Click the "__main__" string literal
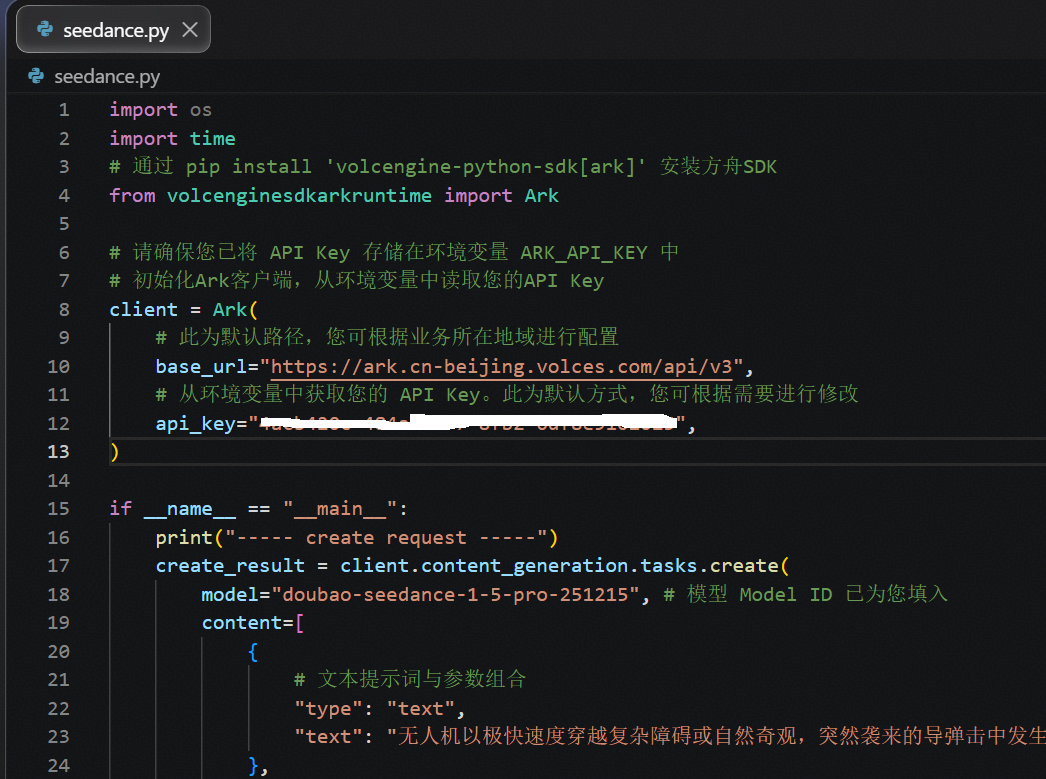The height and width of the screenshot is (779, 1046). tap(341, 509)
